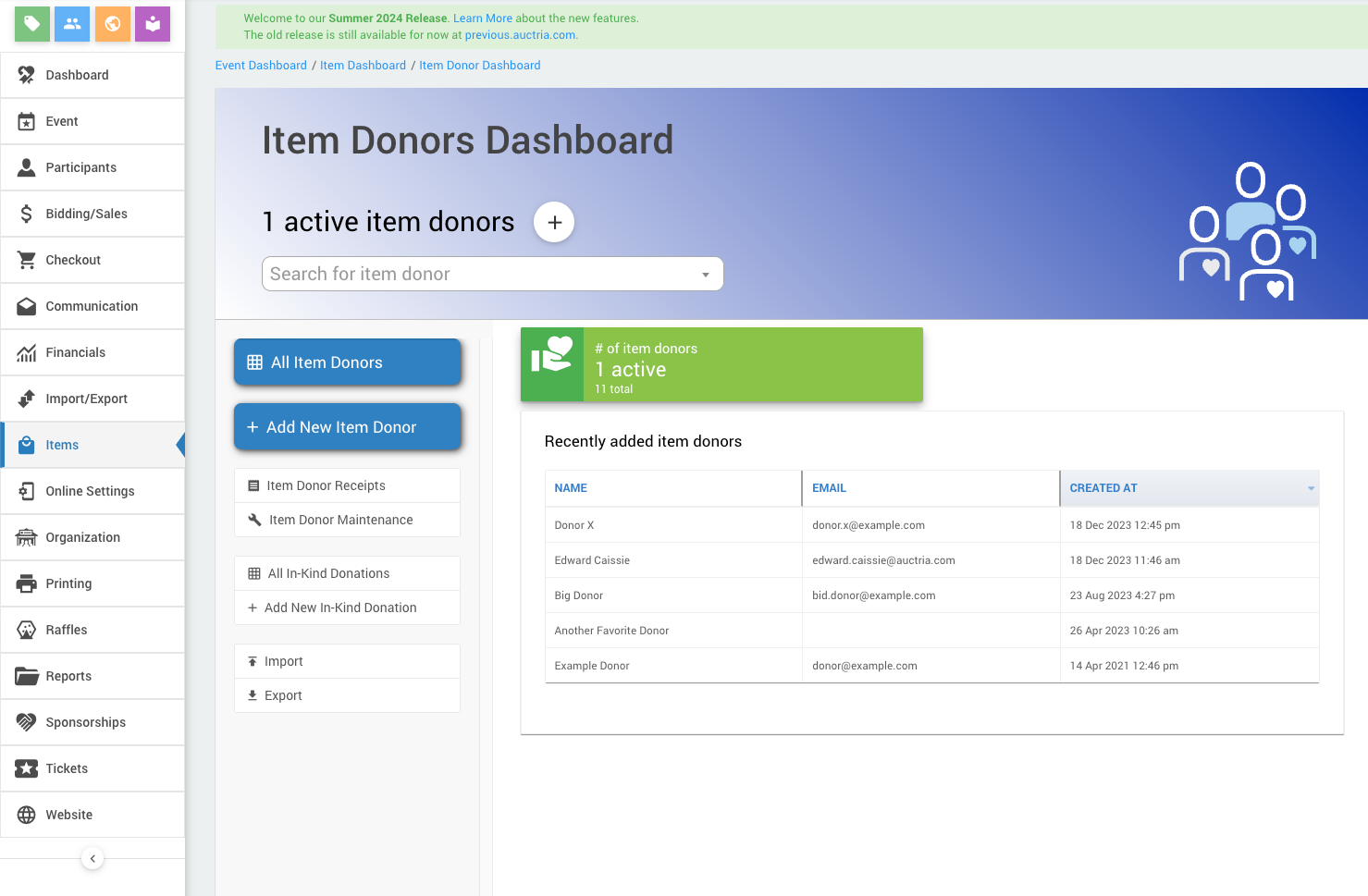Click the orange globe icon in top bar
This screenshot has height=896, width=1368.
(113, 24)
